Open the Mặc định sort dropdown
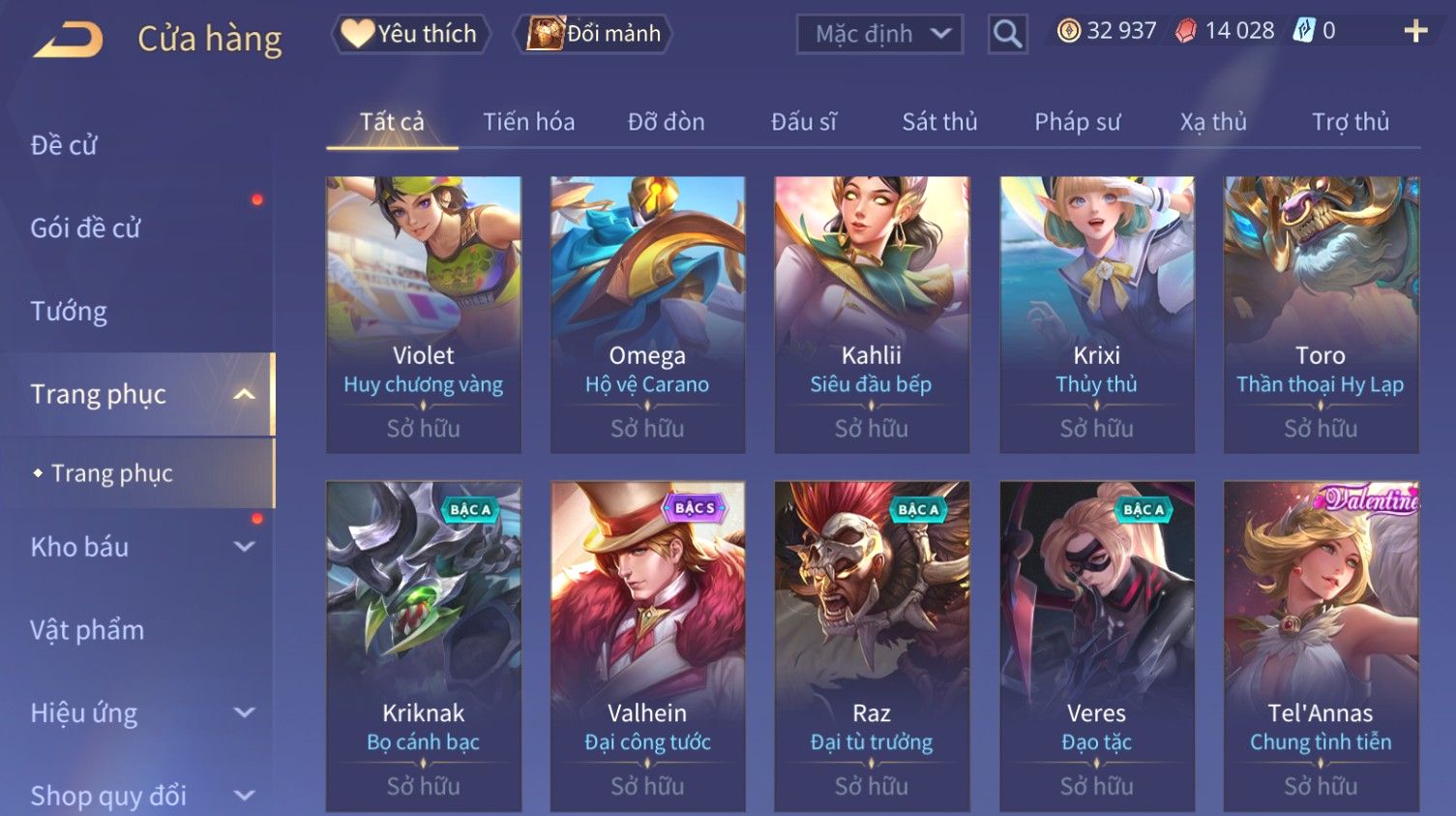This screenshot has height=816, width=1456. (879, 34)
